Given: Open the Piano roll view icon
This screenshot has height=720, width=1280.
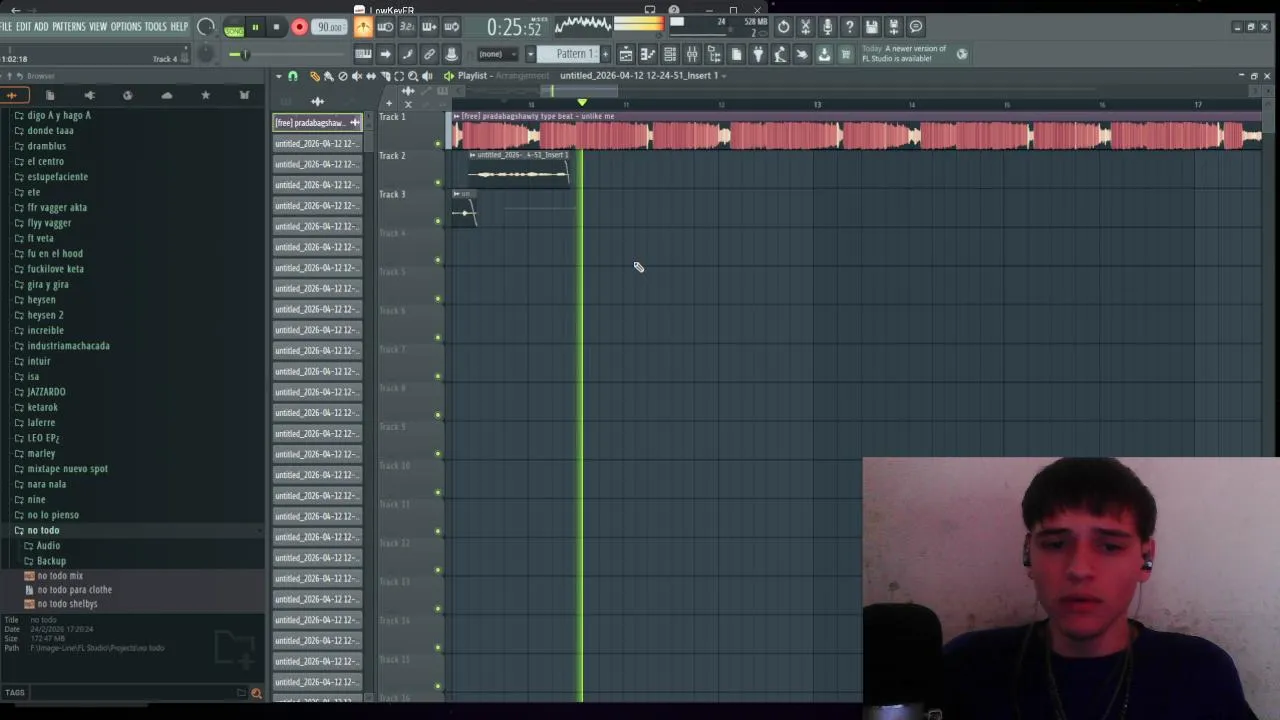Looking at the screenshot, I should pos(648,54).
